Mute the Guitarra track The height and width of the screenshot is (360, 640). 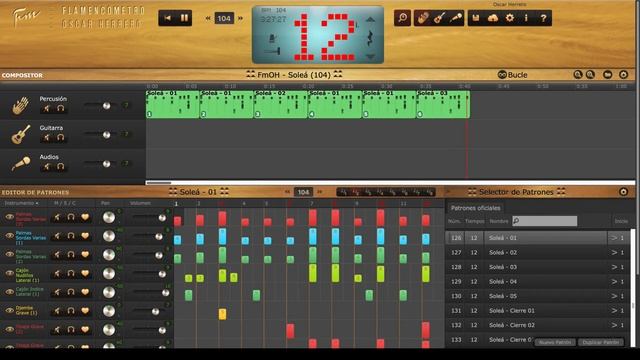coord(47,138)
